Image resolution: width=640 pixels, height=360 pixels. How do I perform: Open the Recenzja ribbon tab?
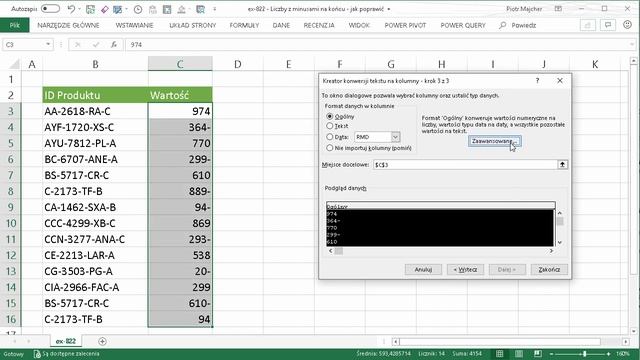tap(319, 25)
